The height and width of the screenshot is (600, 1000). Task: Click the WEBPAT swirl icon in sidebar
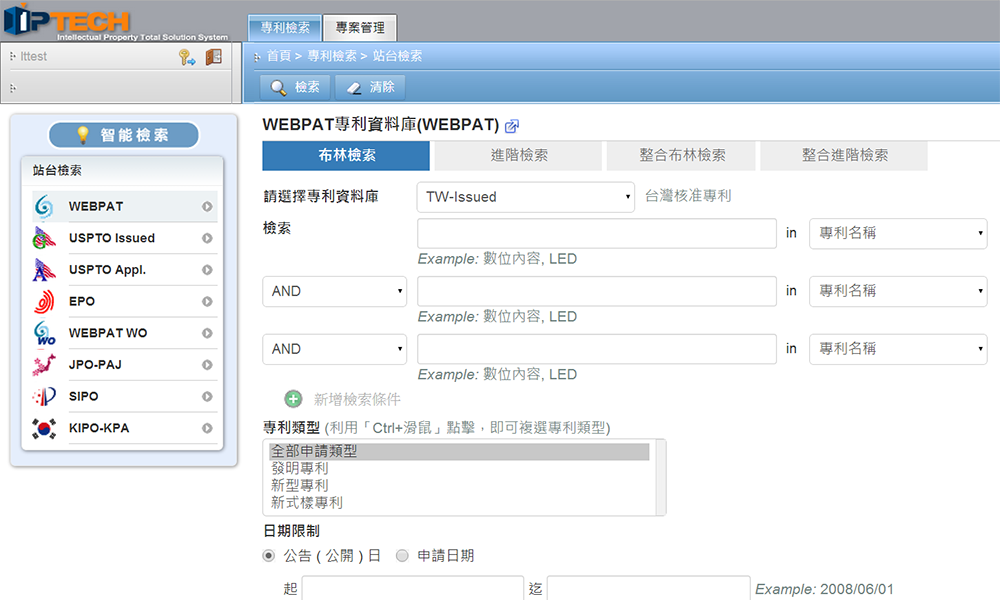tap(44, 207)
